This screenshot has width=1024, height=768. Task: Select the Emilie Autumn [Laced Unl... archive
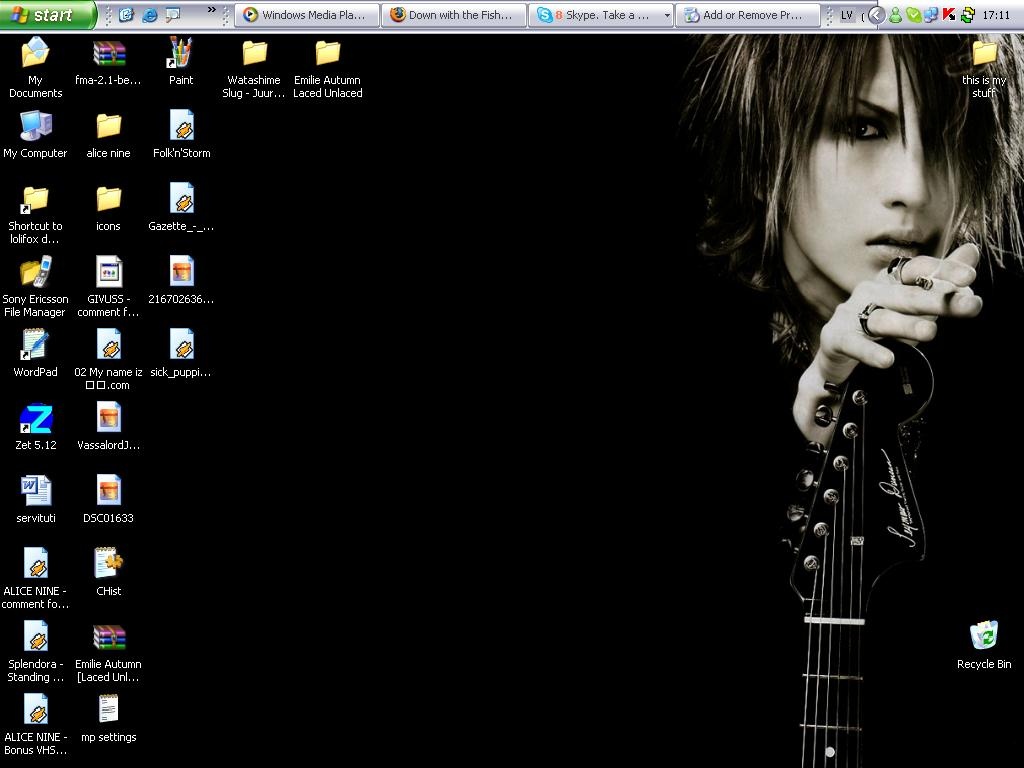tap(108, 653)
